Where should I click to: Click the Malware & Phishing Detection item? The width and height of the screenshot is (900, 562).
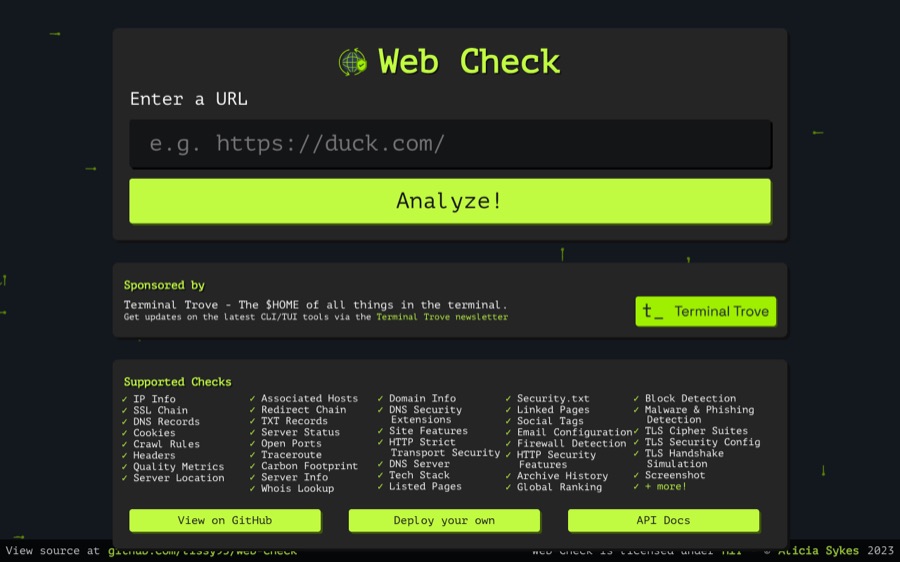coord(700,414)
